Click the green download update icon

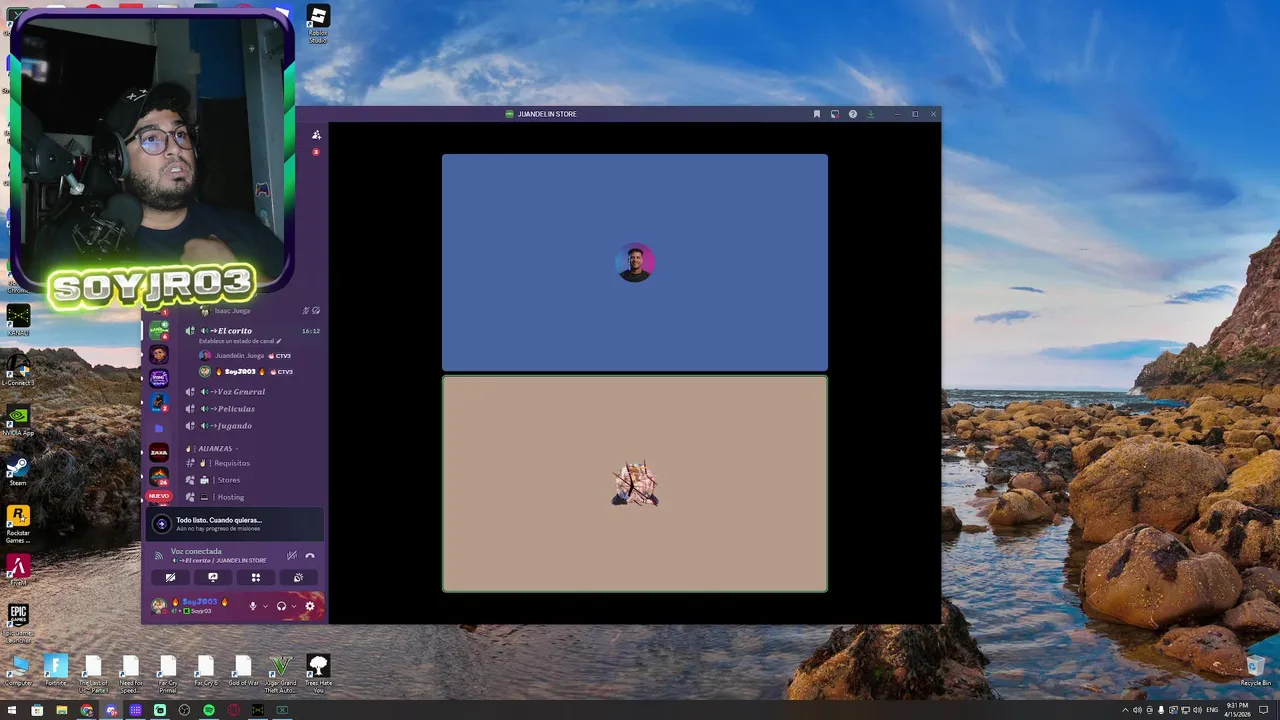click(871, 114)
